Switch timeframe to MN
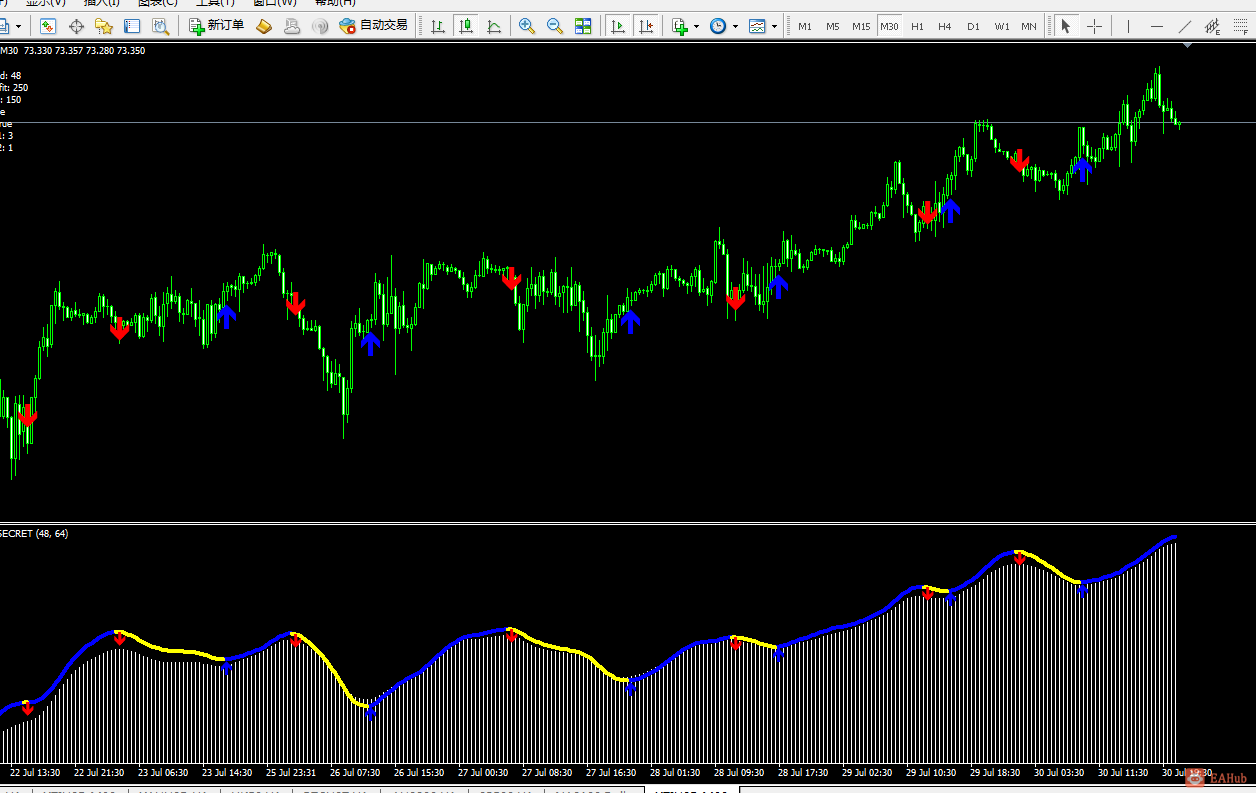This screenshot has width=1256, height=793. pos(1028,26)
